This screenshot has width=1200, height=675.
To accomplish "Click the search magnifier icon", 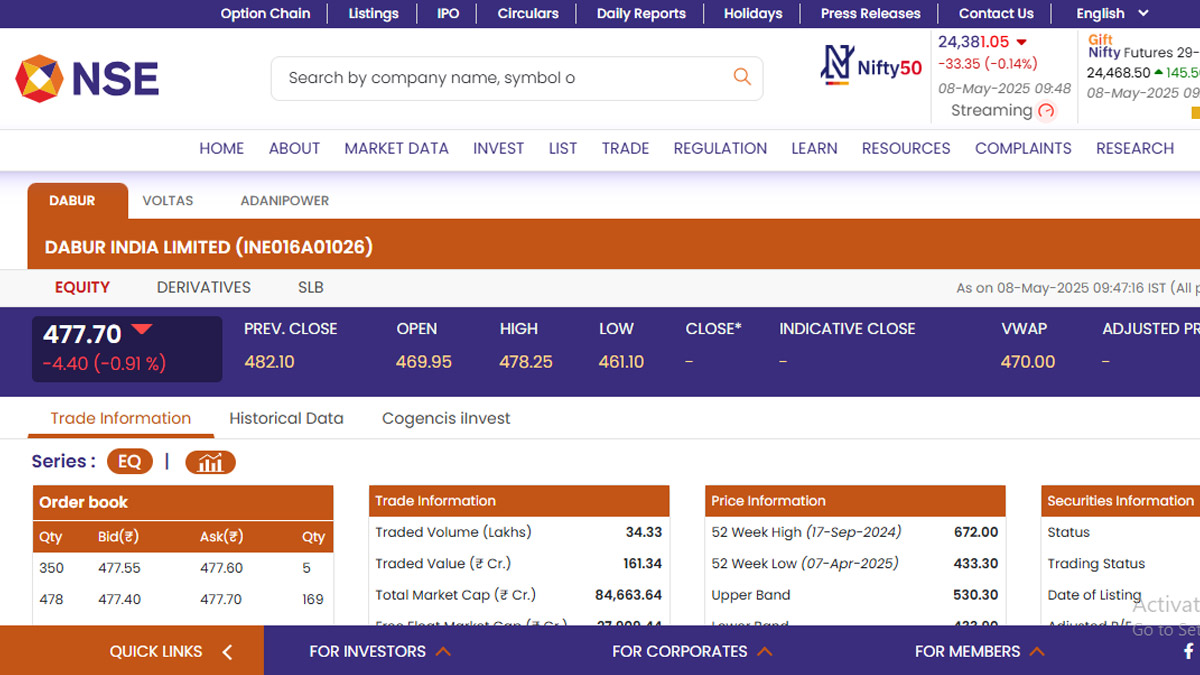I will [x=742, y=77].
